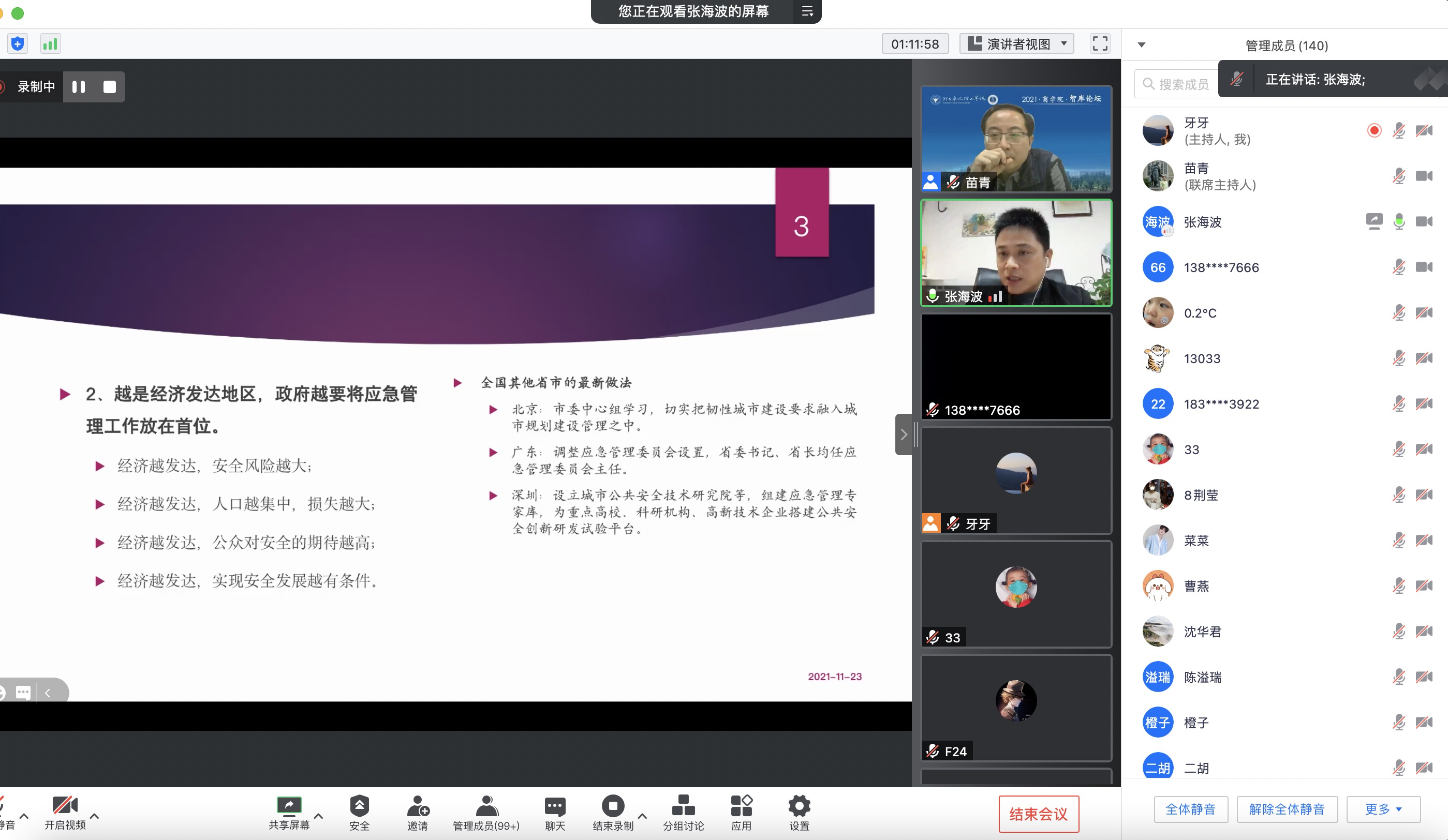Pause the recording

[79, 87]
